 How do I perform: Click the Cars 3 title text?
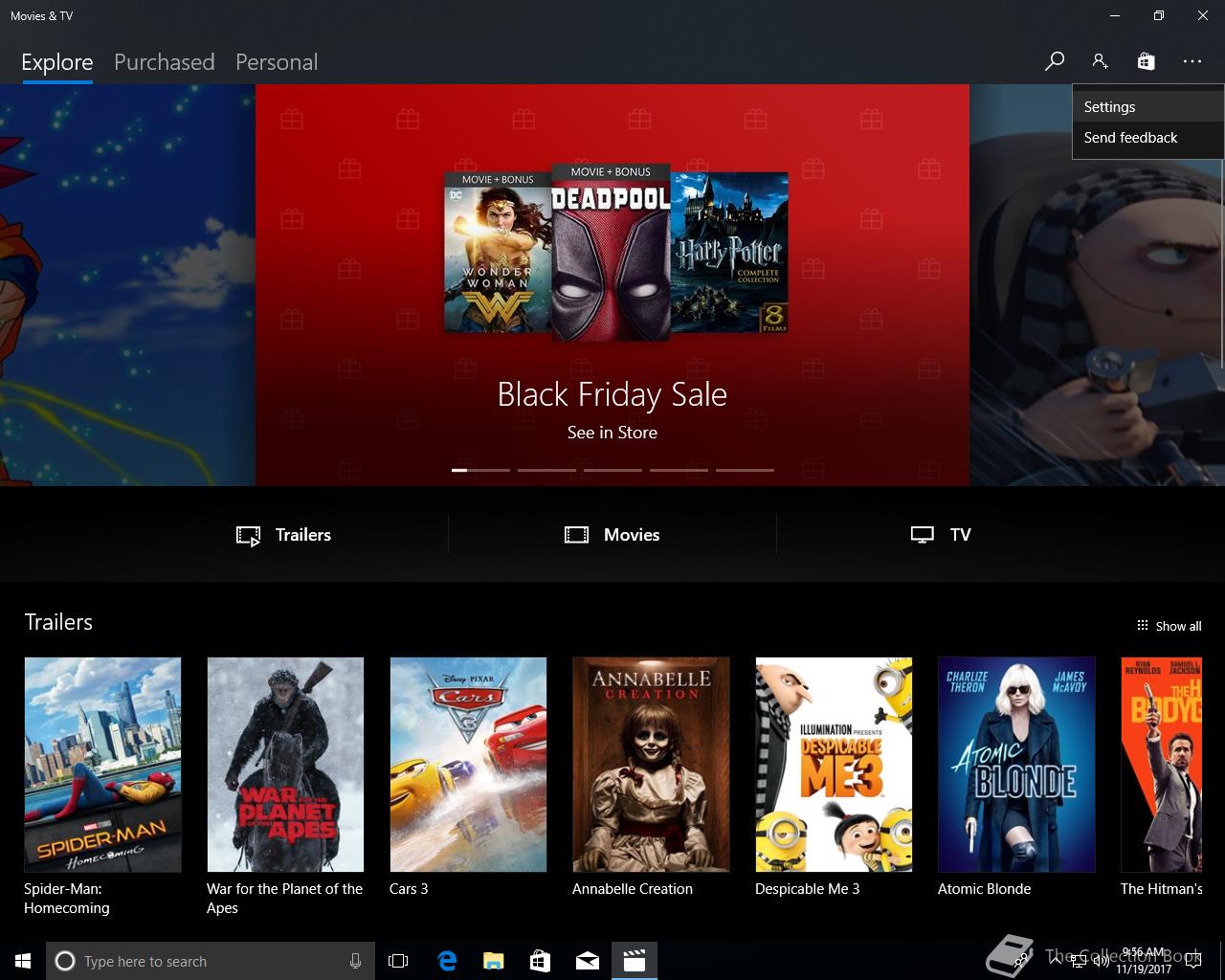(x=409, y=889)
